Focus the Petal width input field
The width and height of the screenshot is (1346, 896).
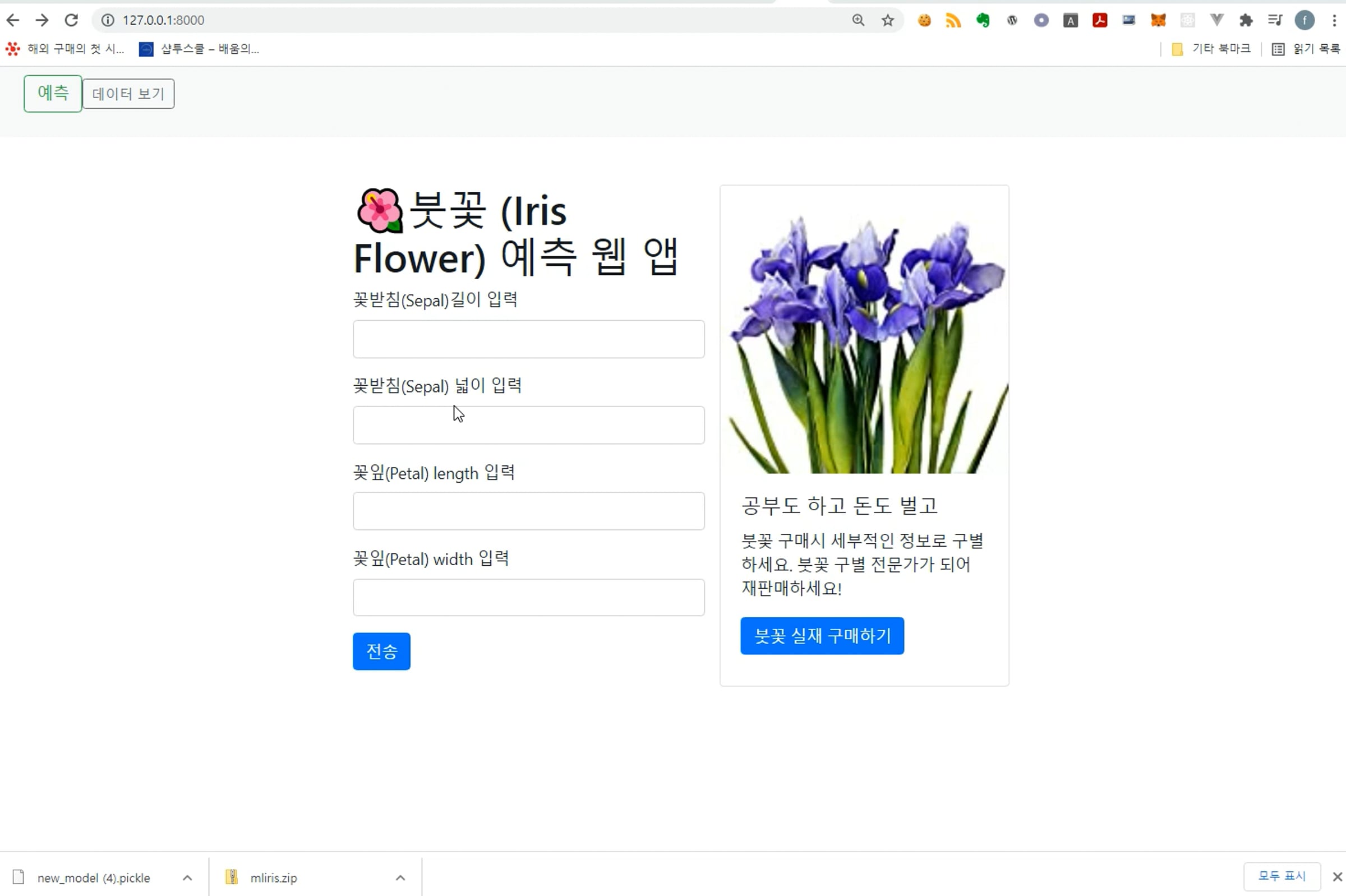click(528, 597)
